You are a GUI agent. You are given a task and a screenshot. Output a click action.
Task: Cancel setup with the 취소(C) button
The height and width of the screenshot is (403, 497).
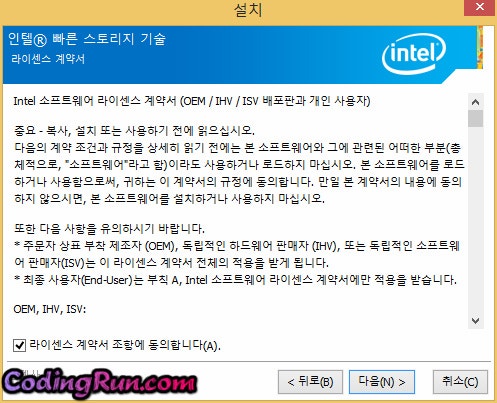click(460, 382)
